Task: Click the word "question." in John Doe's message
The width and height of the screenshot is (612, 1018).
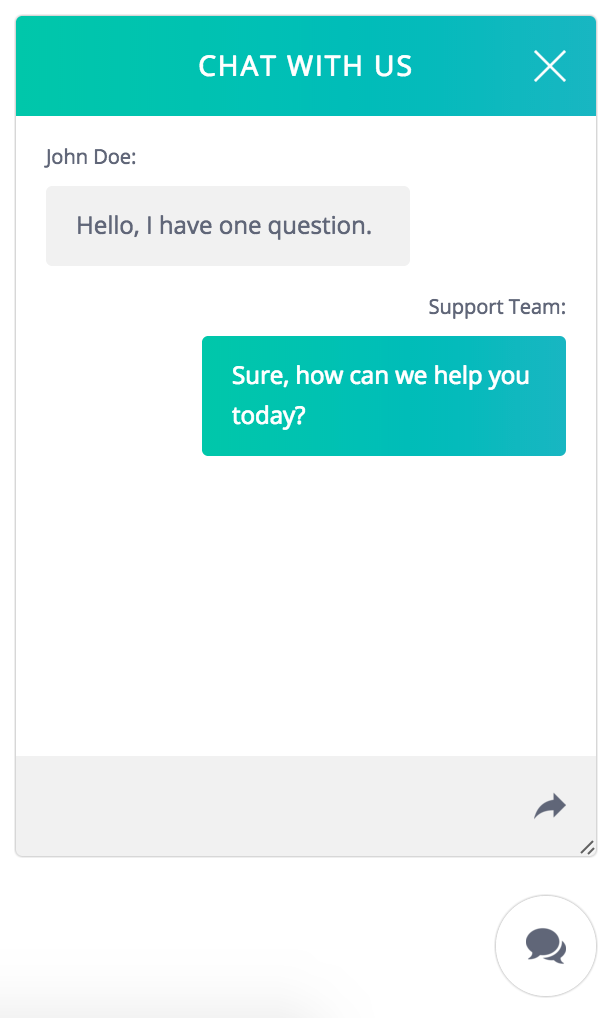Action: 319,226
